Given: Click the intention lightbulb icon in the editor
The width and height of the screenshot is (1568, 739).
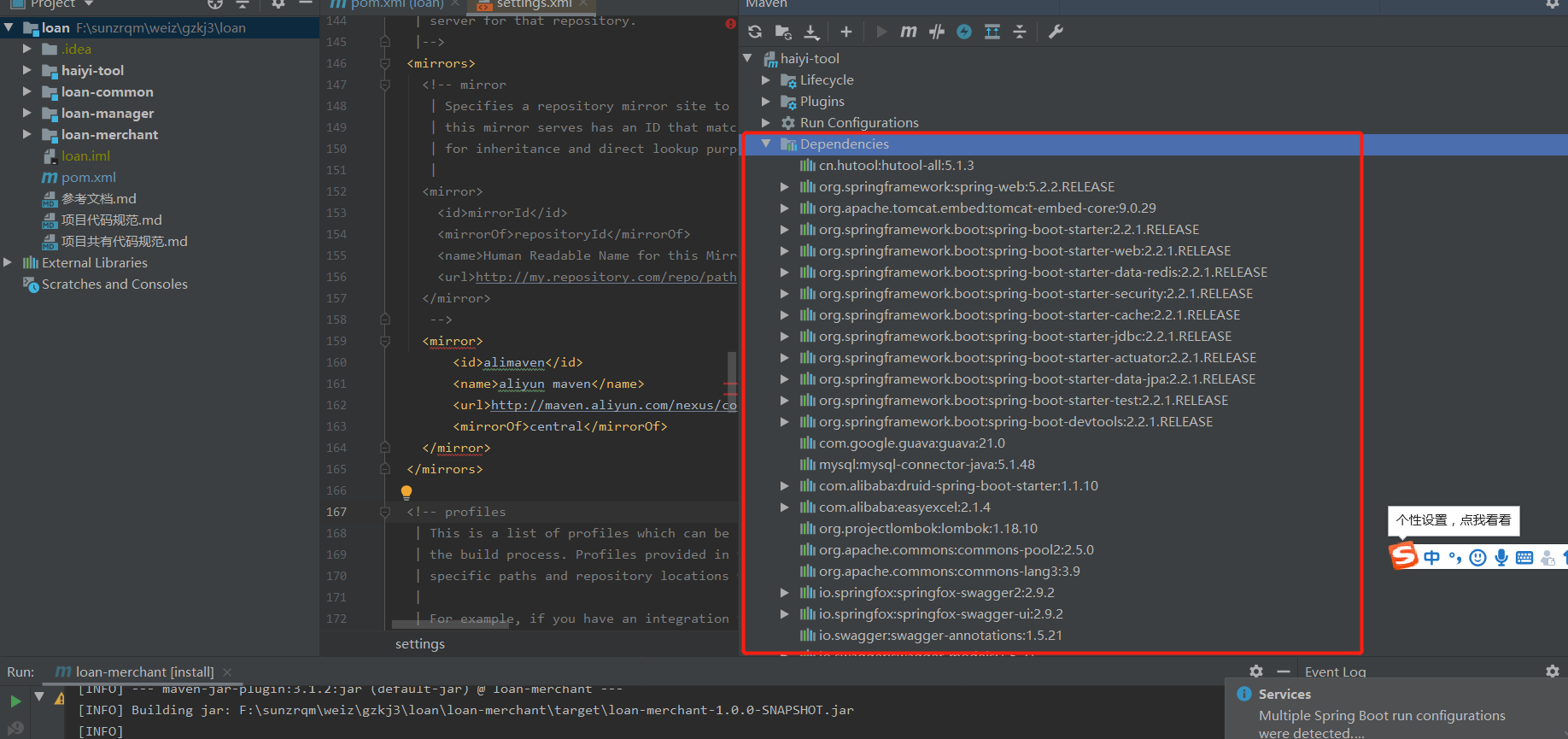Looking at the screenshot, I should click(x=407, y=492).
